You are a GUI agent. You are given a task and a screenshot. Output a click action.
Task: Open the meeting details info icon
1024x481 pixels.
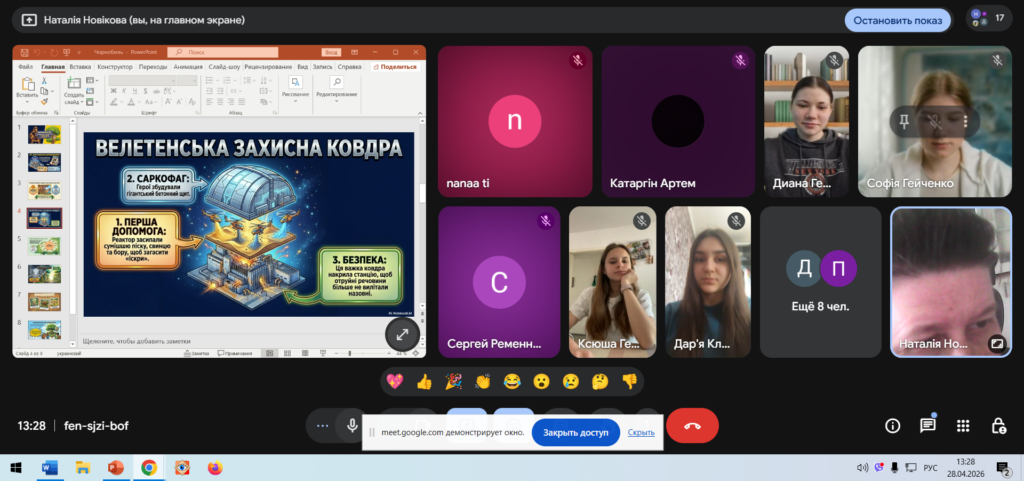click(893, 425)
